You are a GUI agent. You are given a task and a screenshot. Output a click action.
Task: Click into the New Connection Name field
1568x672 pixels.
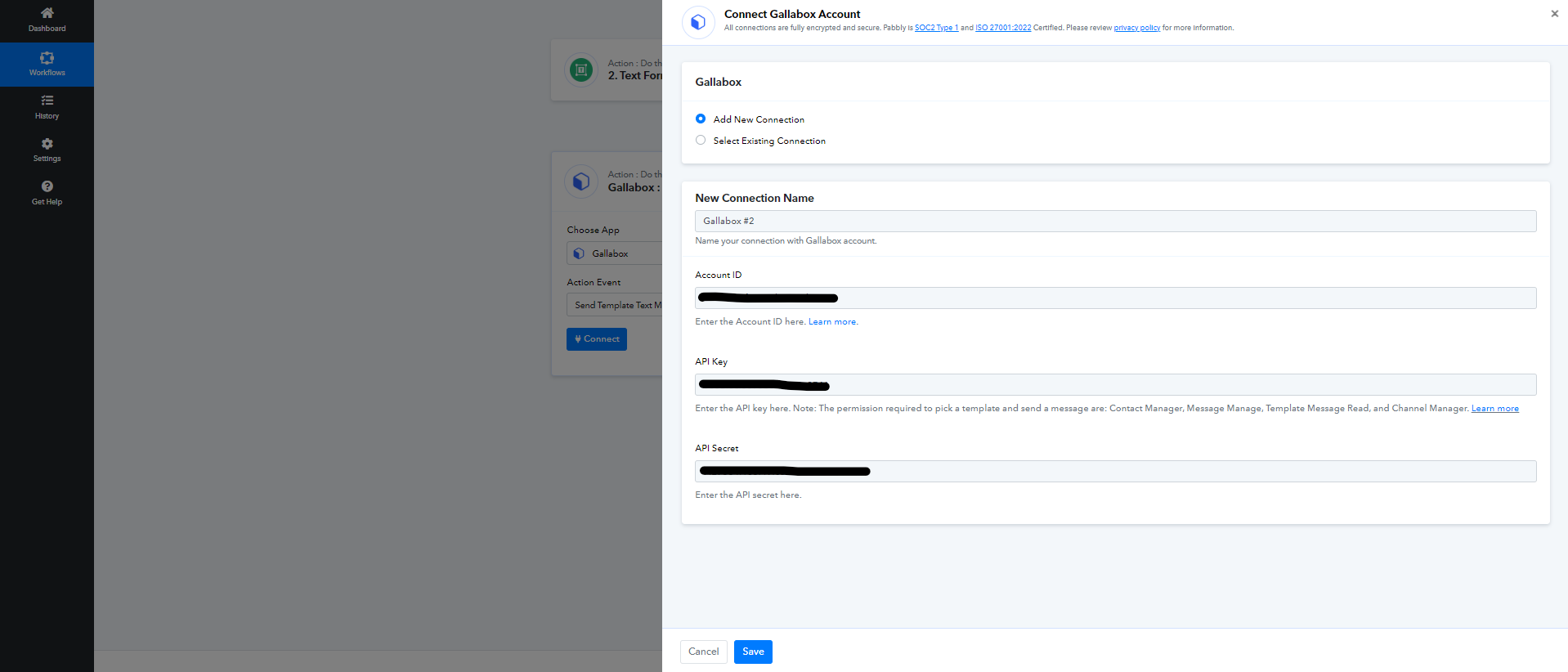(1115, 222)
